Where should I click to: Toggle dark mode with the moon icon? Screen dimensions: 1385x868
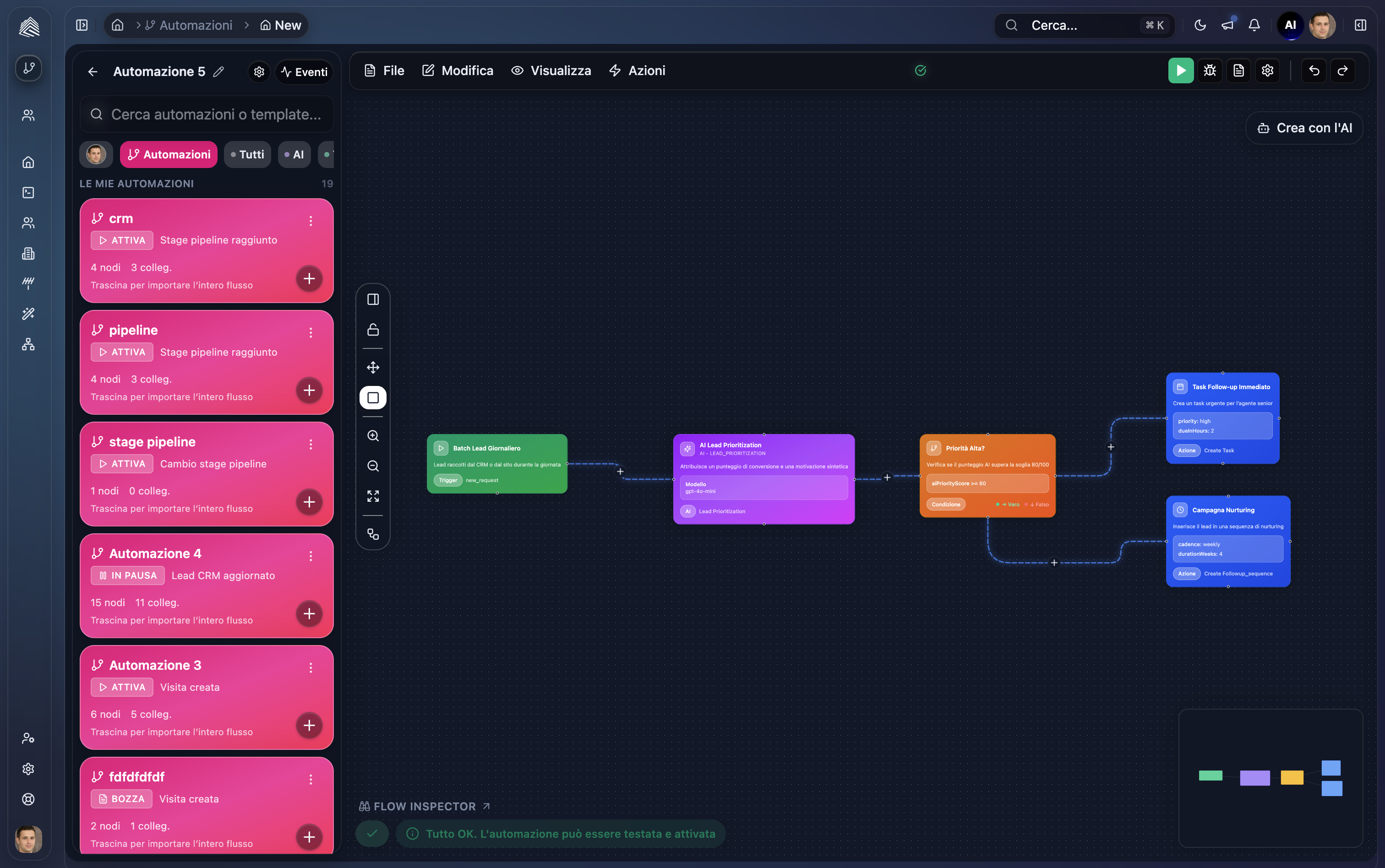tap(1200, 25)
